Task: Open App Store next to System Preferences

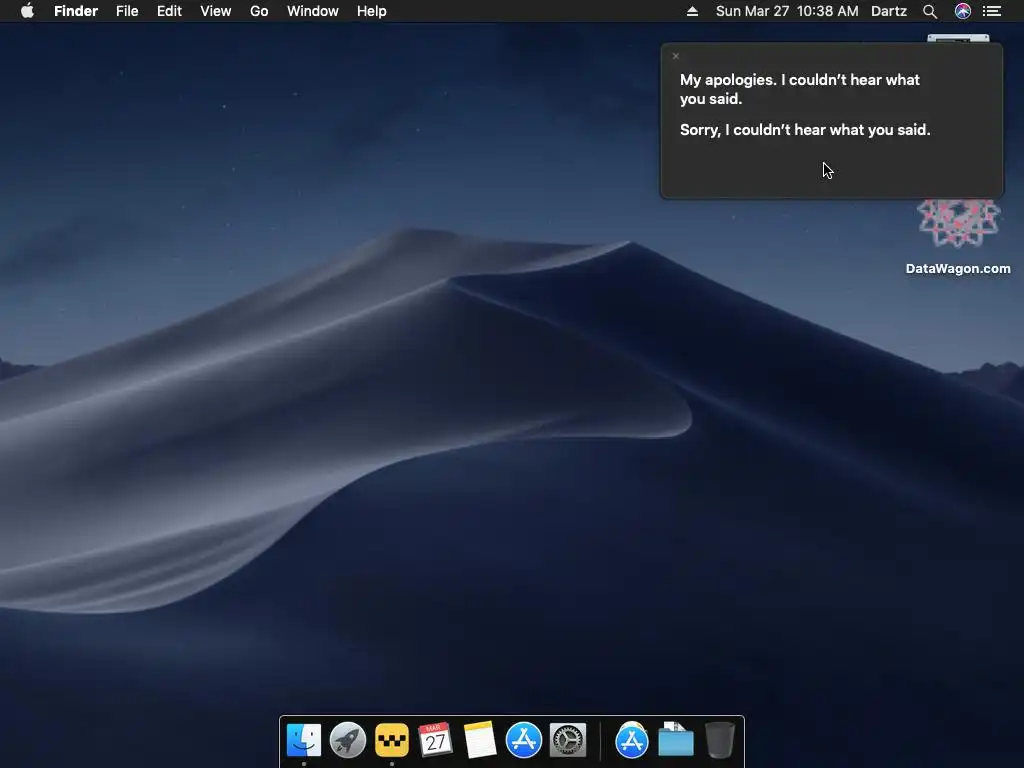Action: 524,740
